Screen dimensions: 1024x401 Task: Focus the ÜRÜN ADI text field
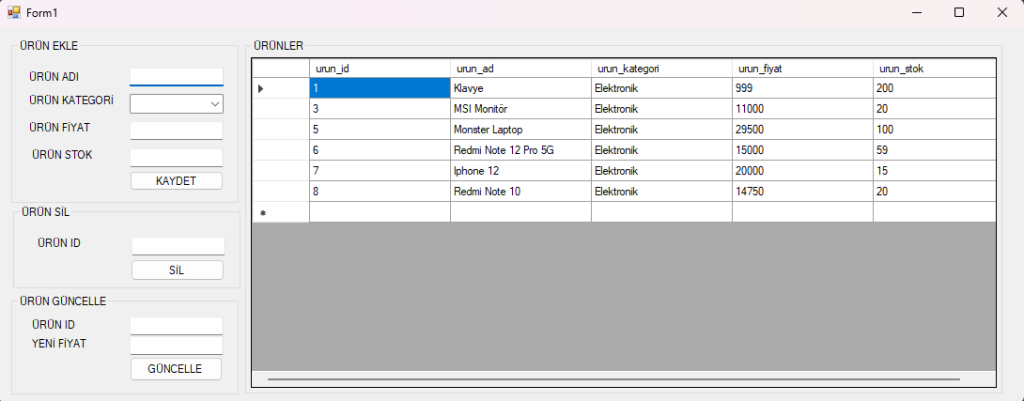[176, 77]
